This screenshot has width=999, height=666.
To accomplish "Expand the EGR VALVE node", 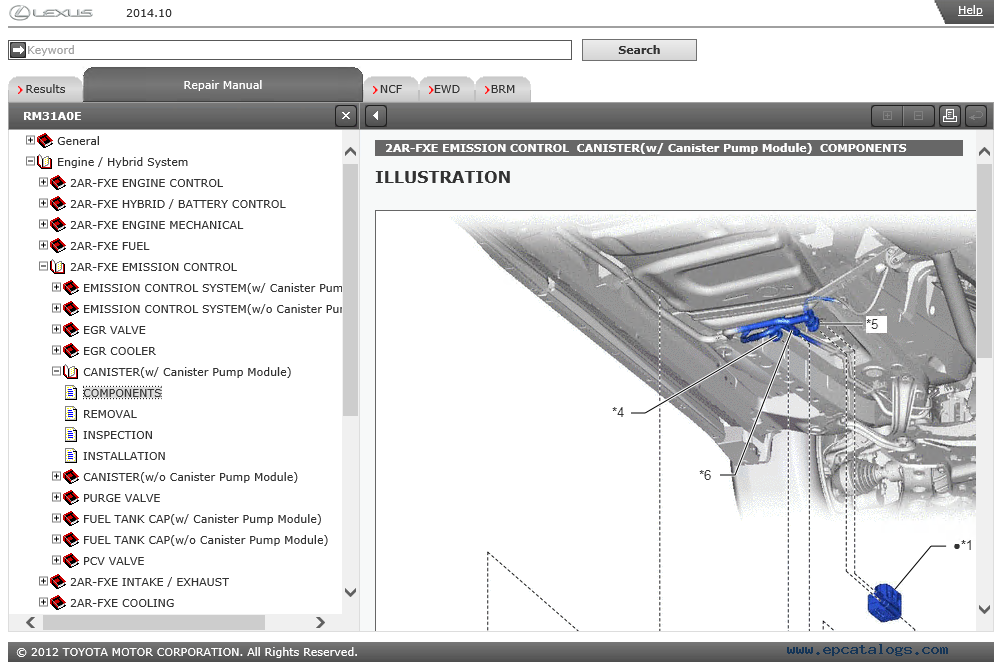I will [56, 329].
